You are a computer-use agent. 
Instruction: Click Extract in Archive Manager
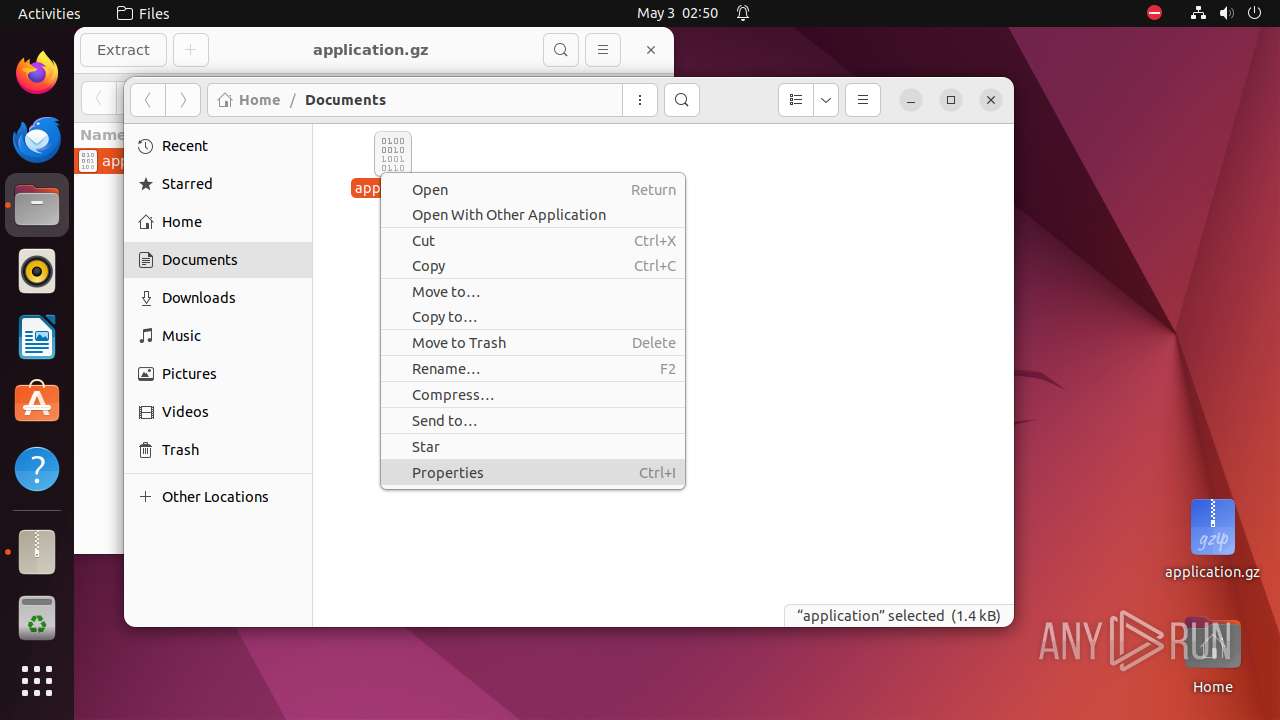124,50
